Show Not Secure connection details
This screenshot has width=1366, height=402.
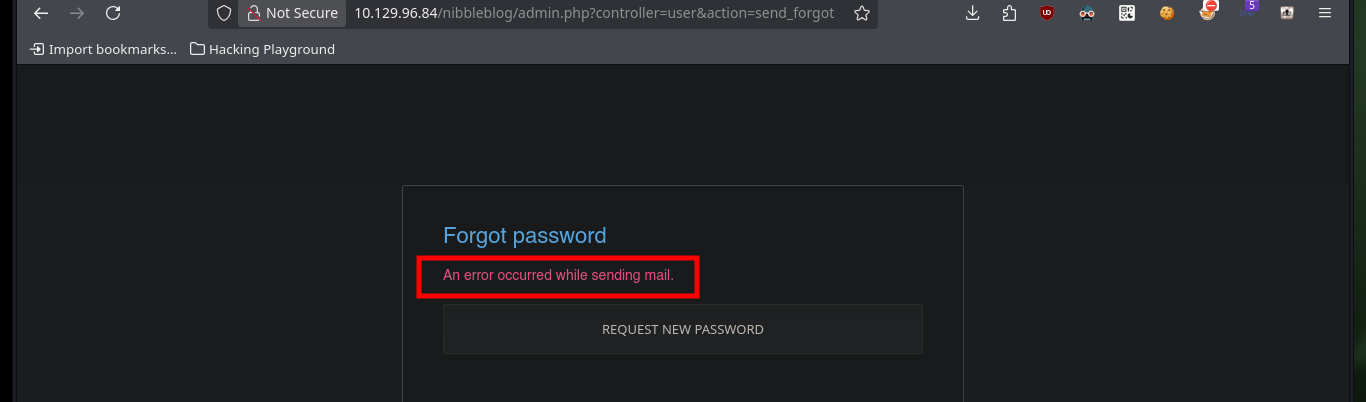[x=292, y=13]
